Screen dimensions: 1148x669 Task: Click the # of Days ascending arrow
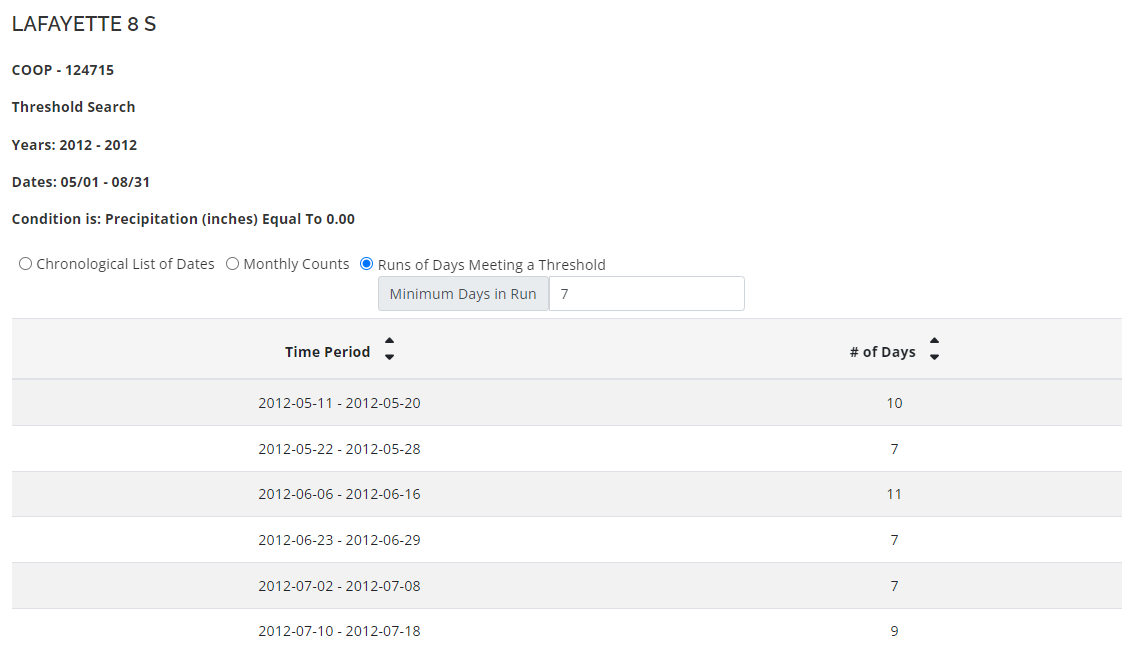click(x=934, y=343)
